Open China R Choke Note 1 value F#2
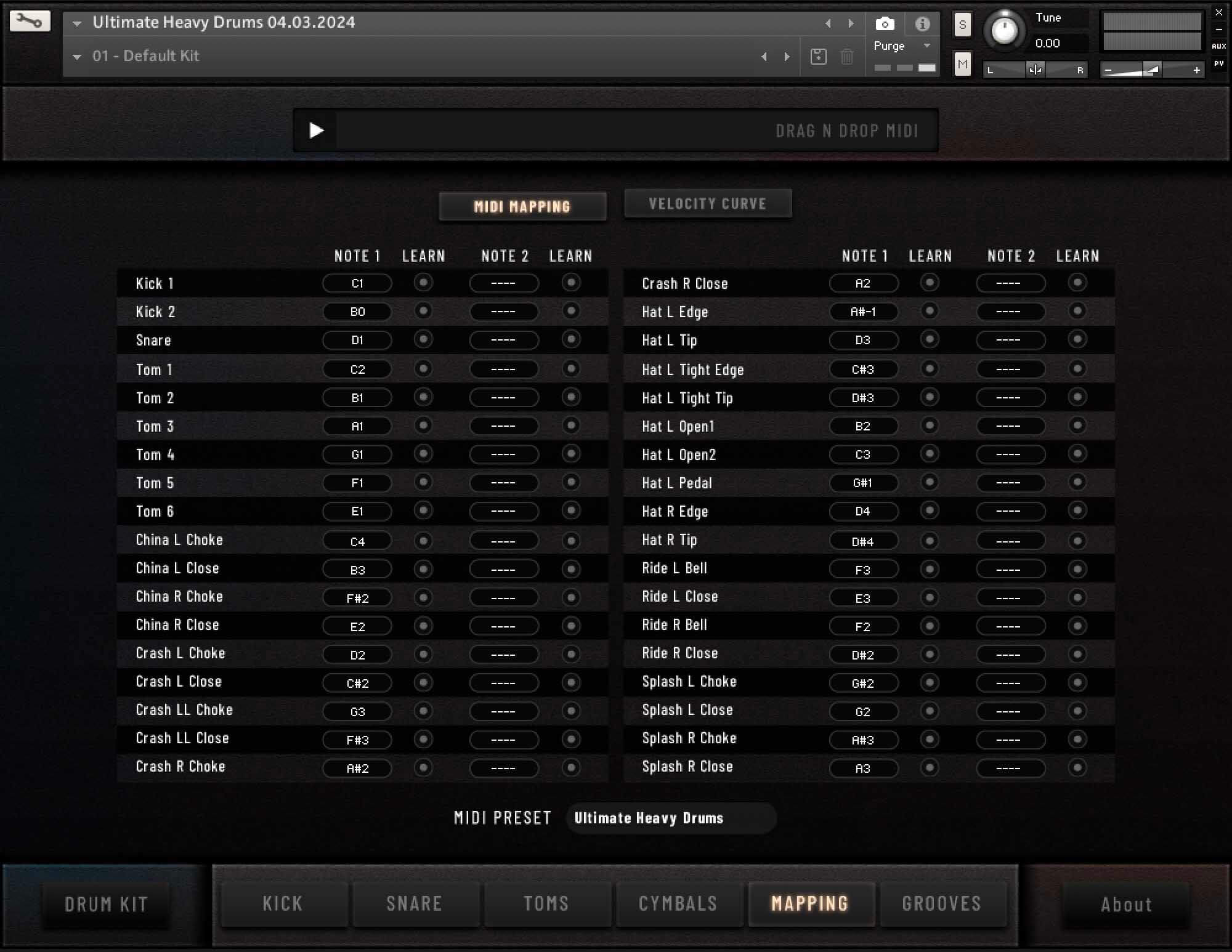1232x952 pixels. click(x=357, y=598)
